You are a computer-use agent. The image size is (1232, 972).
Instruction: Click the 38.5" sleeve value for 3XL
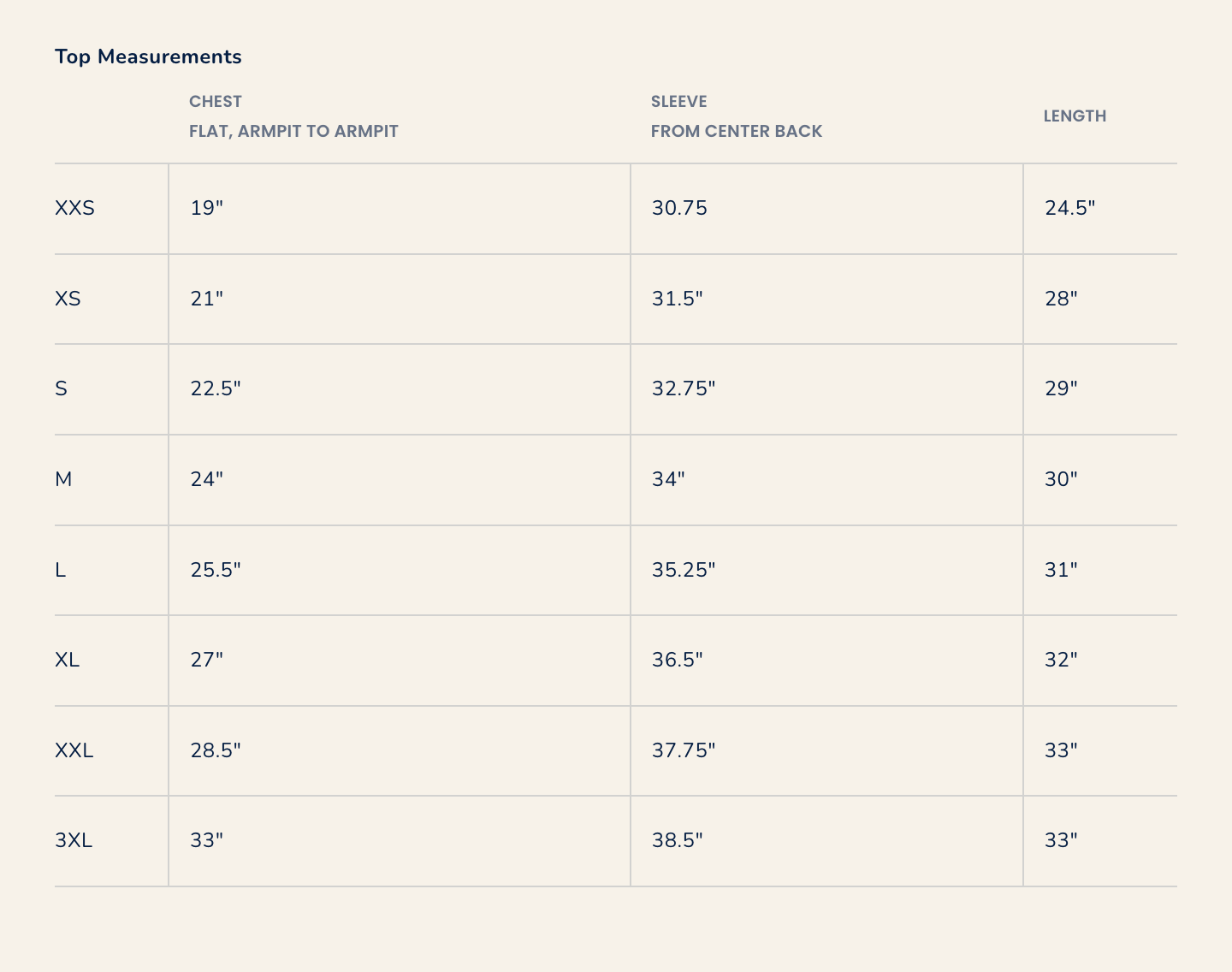(x=677, y=840)
